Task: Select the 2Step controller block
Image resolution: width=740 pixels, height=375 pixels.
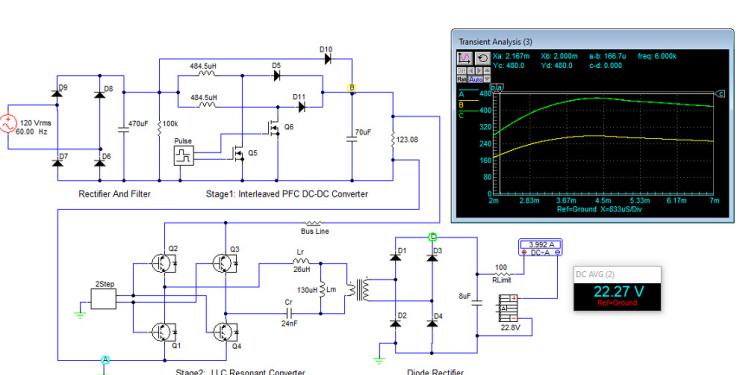Action: coord(103,299)
